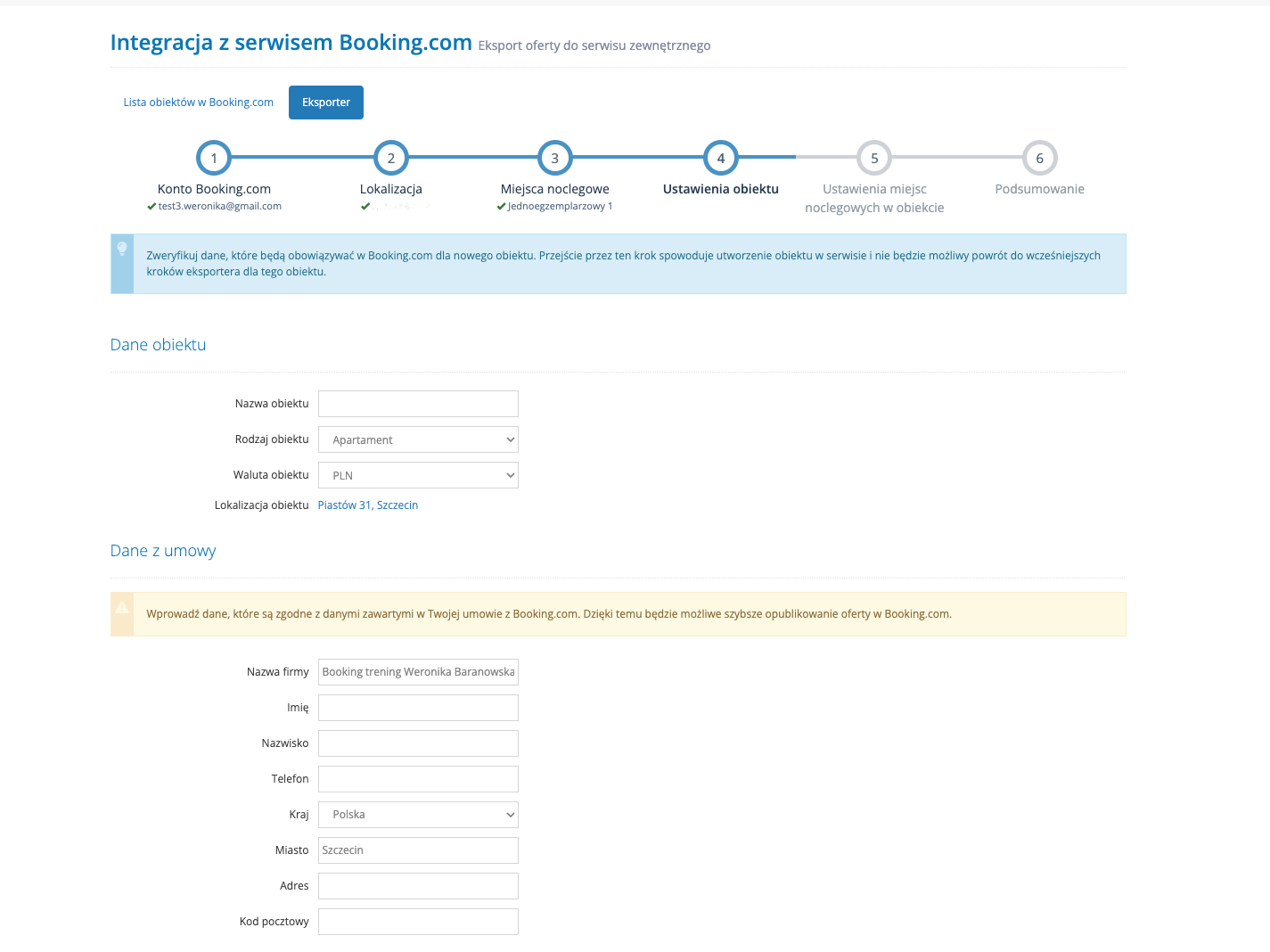Focus the Imię input field

[x=418, y=708]
